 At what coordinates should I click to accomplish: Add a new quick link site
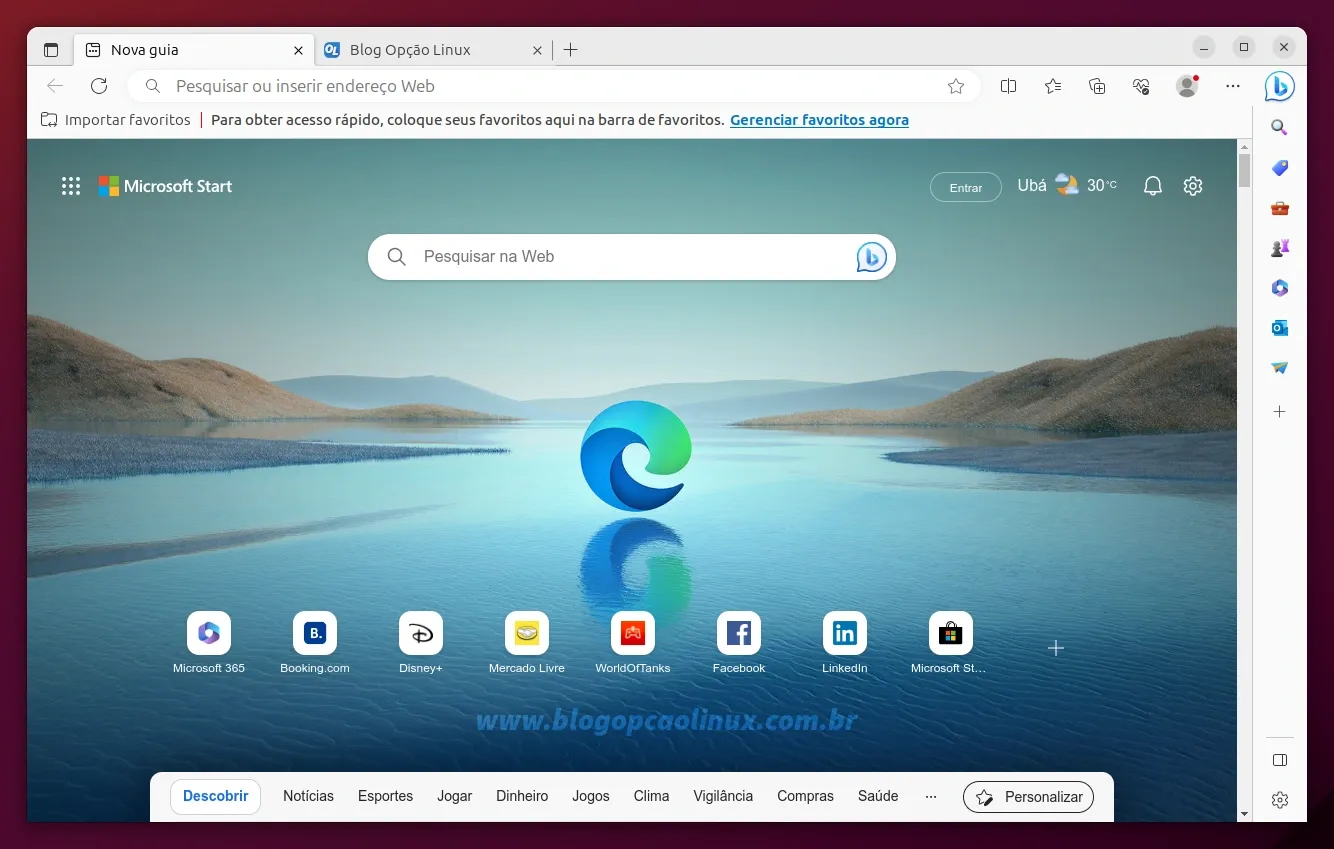tap(1056, 648)
